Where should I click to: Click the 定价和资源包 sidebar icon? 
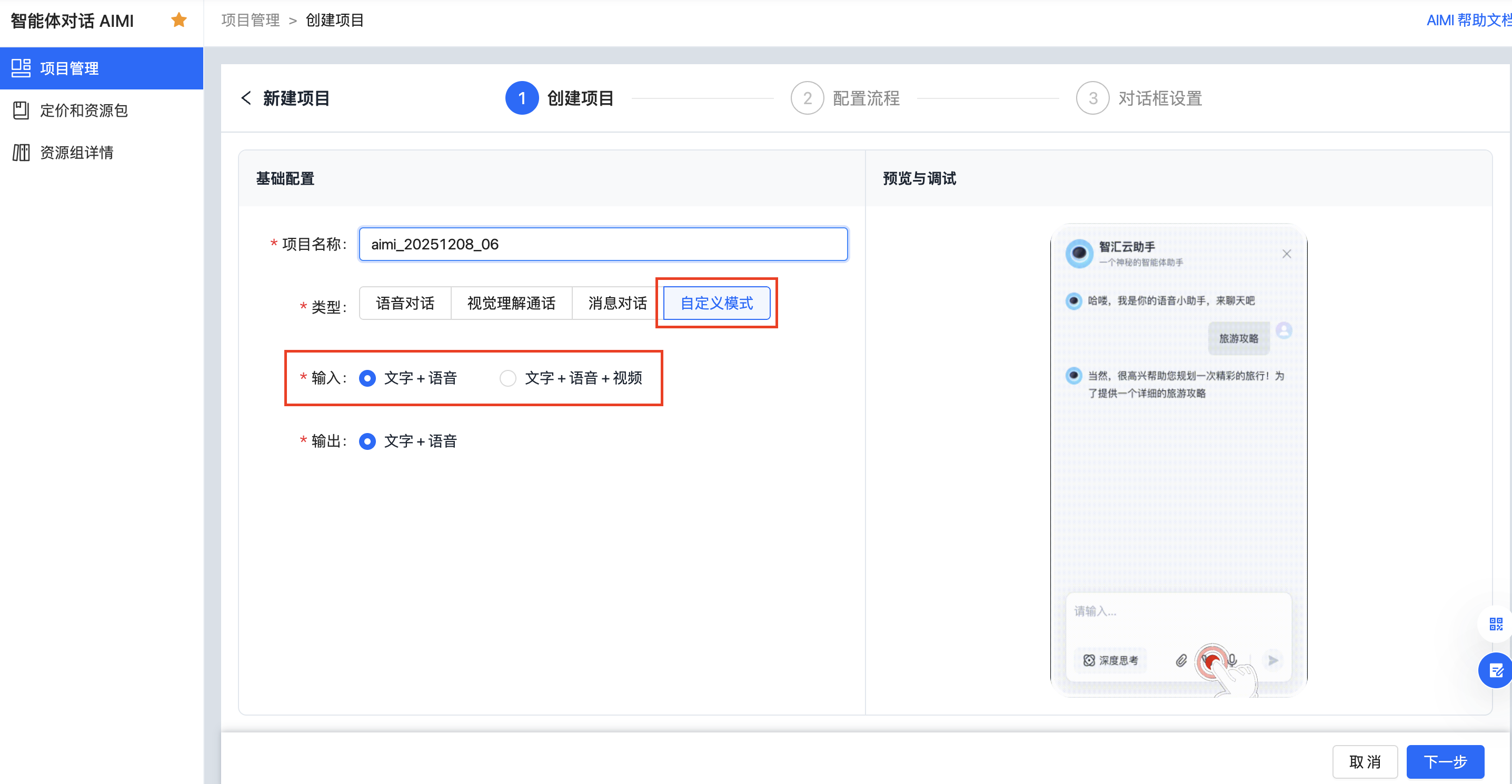pos(21,110)
